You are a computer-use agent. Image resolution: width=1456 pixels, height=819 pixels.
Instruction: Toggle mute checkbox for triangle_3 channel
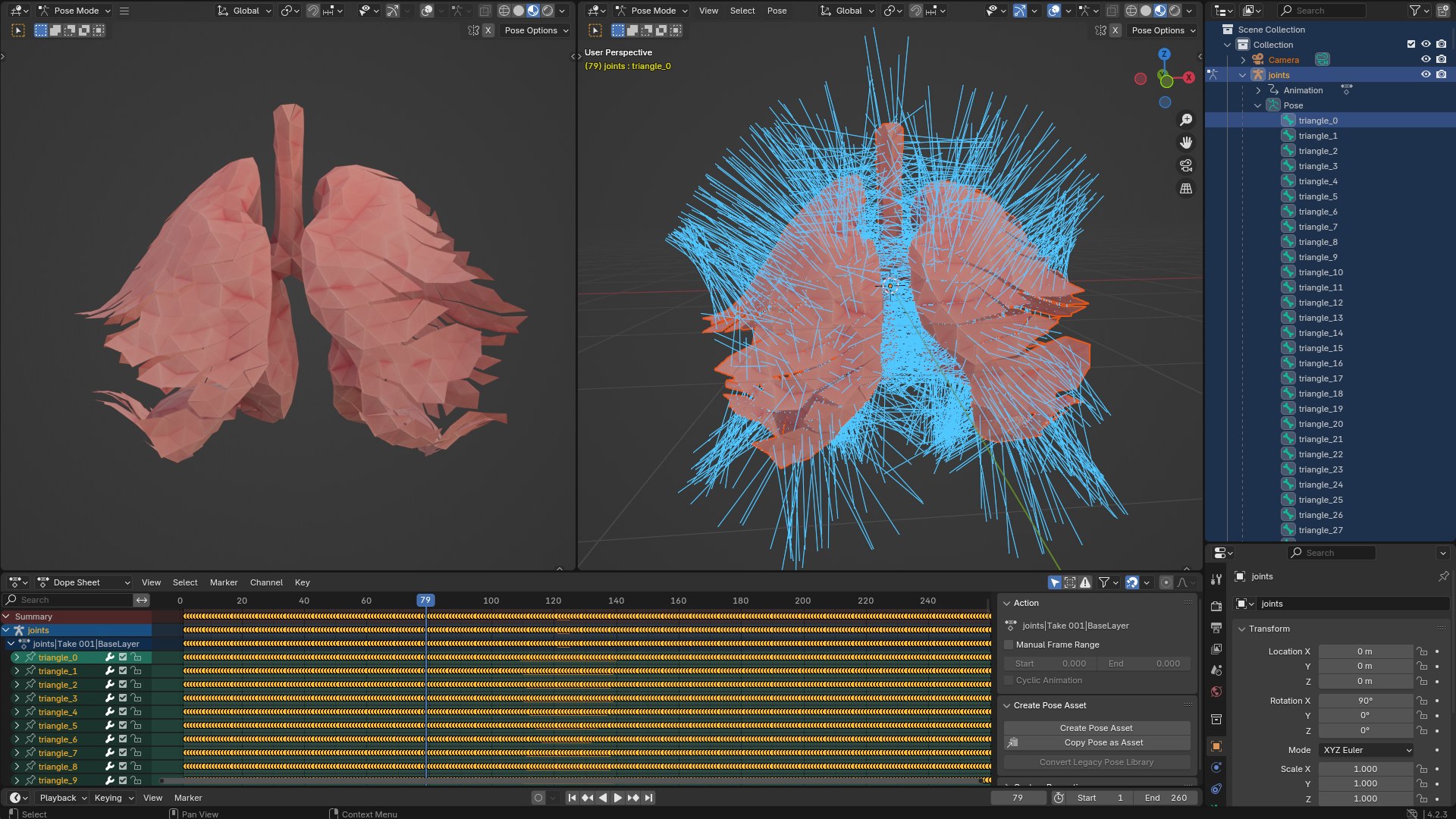(x=123, y=698)
